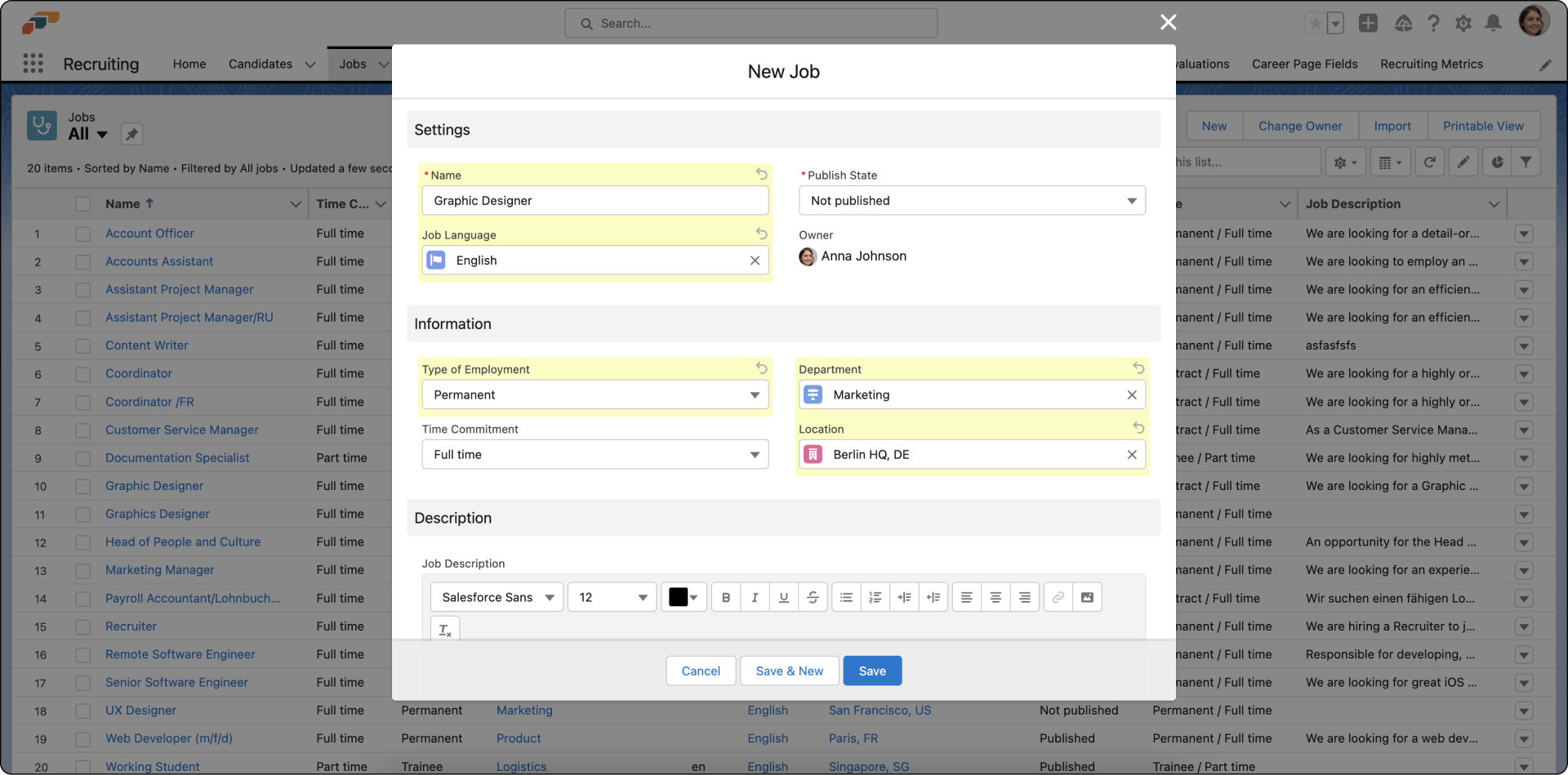Select the strikethrough formatting icon
This screenshot has height=775, width=1568.
[813, 597]
